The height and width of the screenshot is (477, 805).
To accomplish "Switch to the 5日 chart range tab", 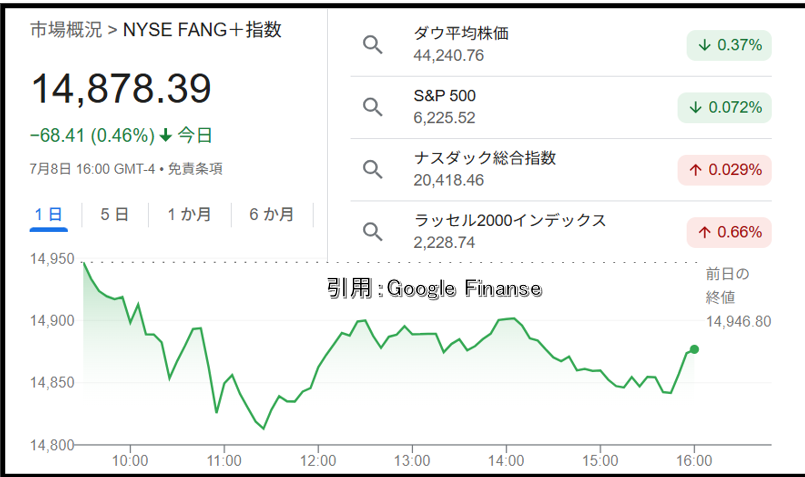I will tap(114, 215).
